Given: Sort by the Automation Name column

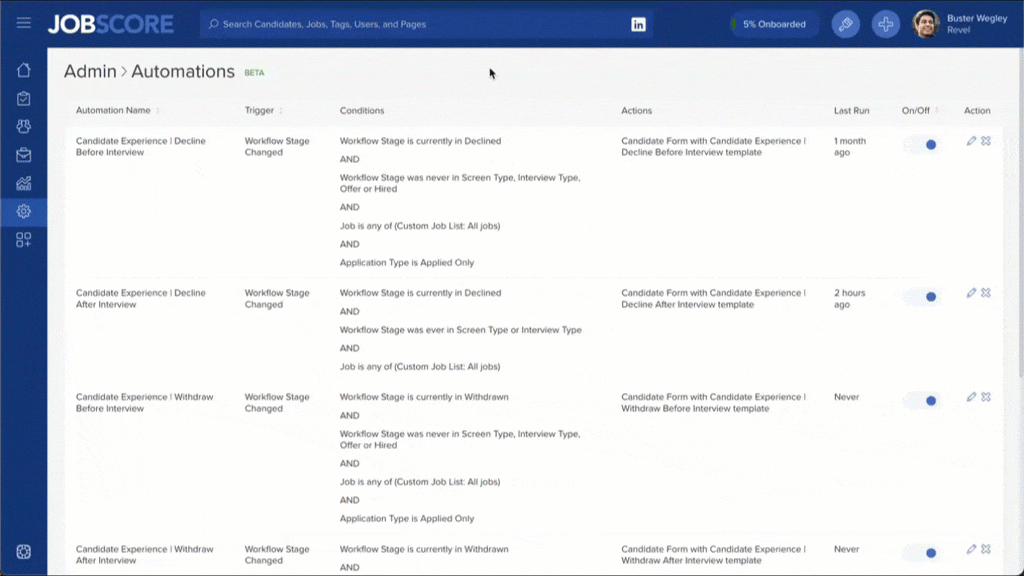Looking at the screenshot, I should tap(114, 111).
